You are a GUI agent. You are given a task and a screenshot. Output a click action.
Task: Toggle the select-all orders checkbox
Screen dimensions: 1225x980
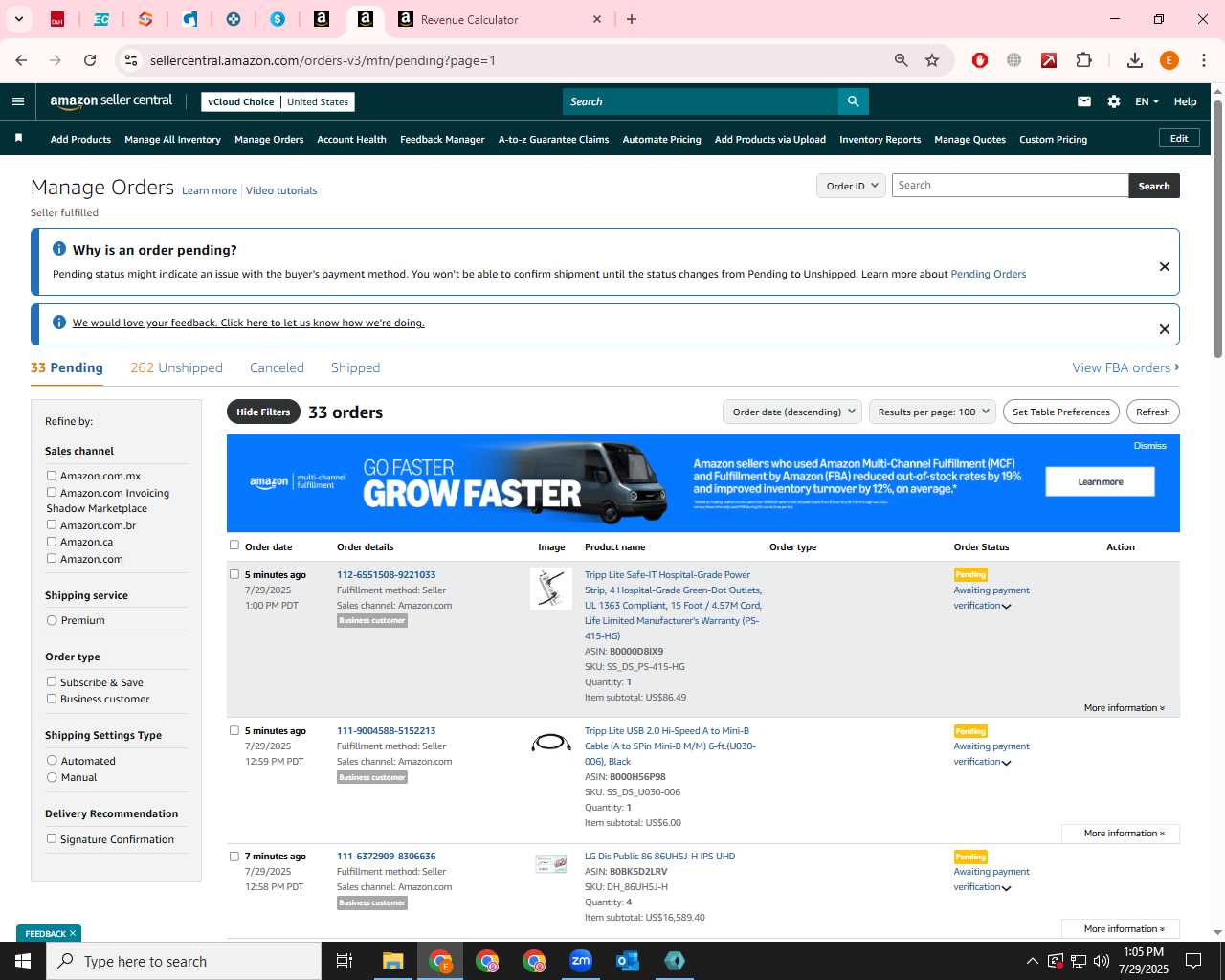[234, 546]
